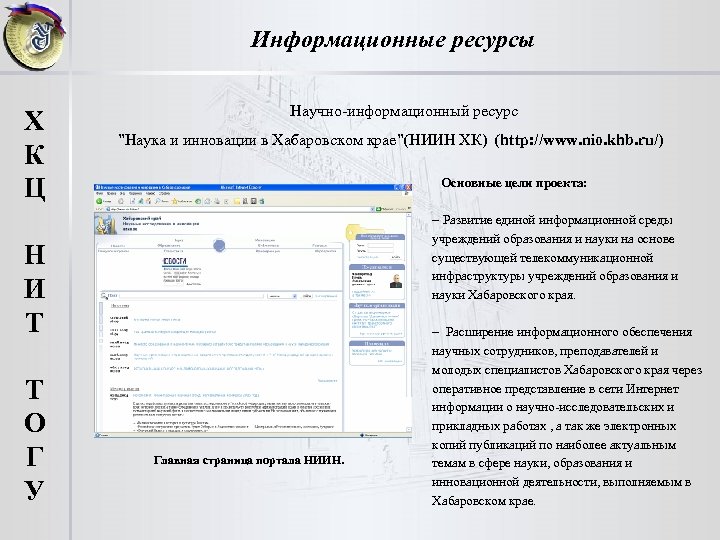Close the embedded browser window

(408, 187)
